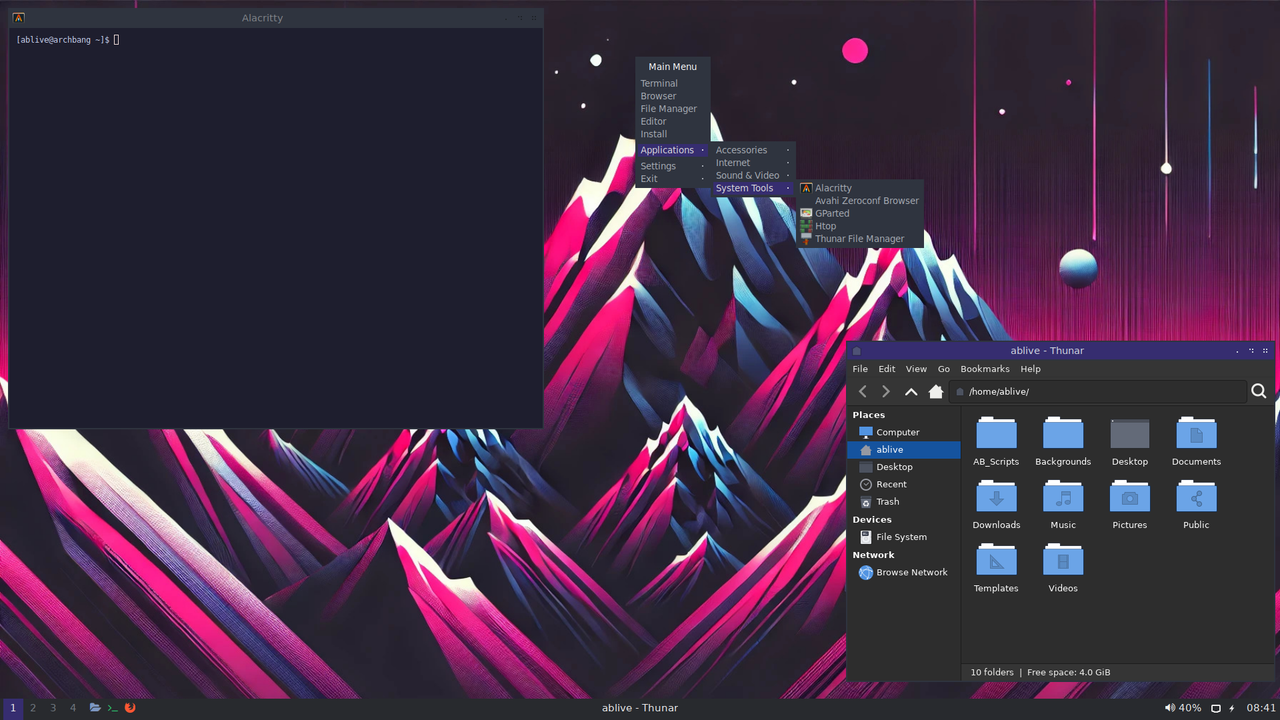This screenshot has height=720, width=1280.
Task: Open Desktop from Thunar sidebar
Action: coord(903,467)
